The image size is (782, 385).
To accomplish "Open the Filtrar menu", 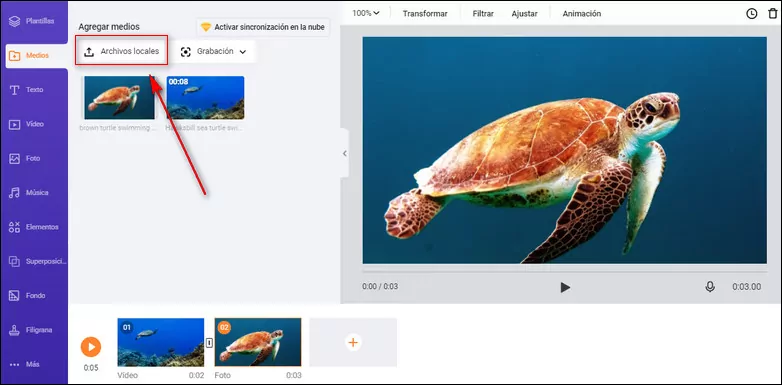I will click(483, 14).
